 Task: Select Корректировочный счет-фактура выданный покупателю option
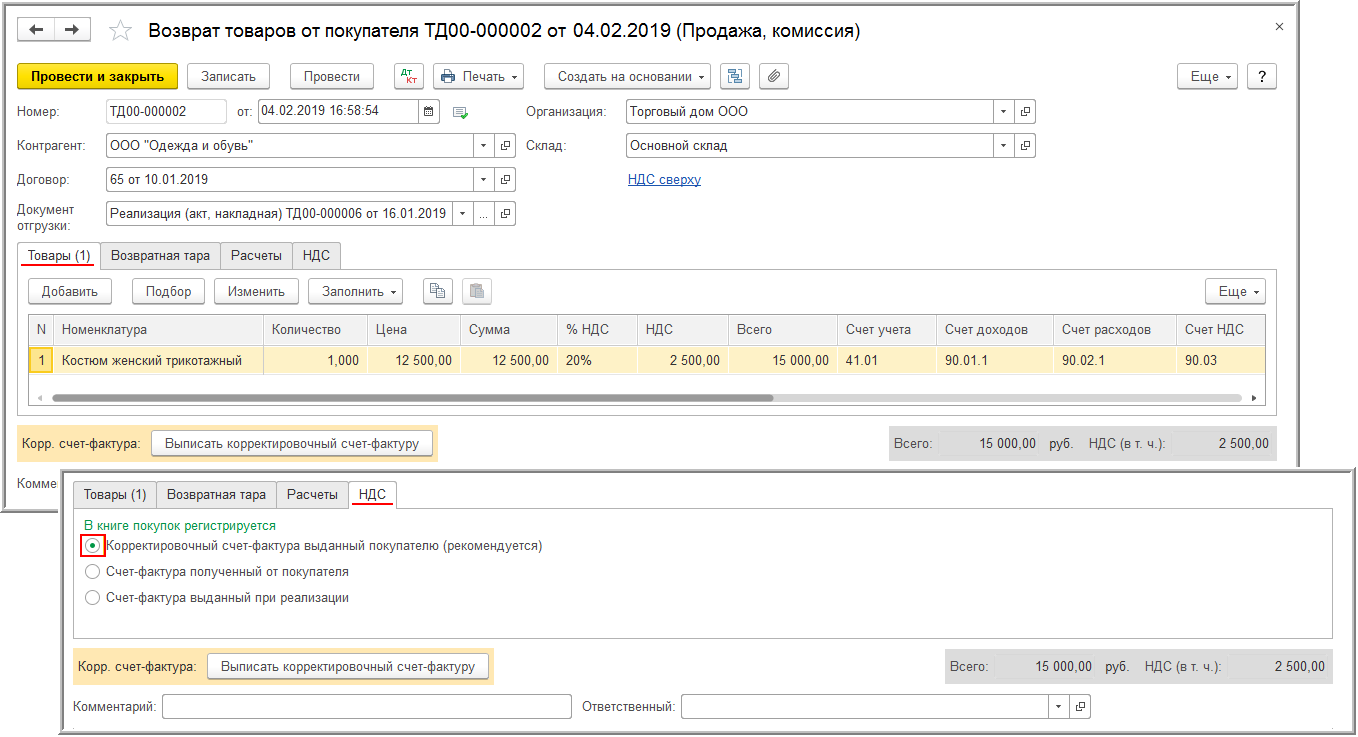point(93,546)
